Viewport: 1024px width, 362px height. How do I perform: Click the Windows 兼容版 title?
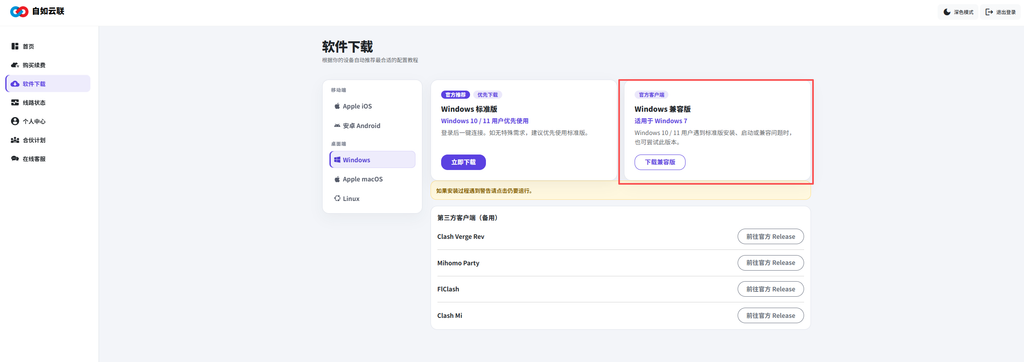pos(663,109)
